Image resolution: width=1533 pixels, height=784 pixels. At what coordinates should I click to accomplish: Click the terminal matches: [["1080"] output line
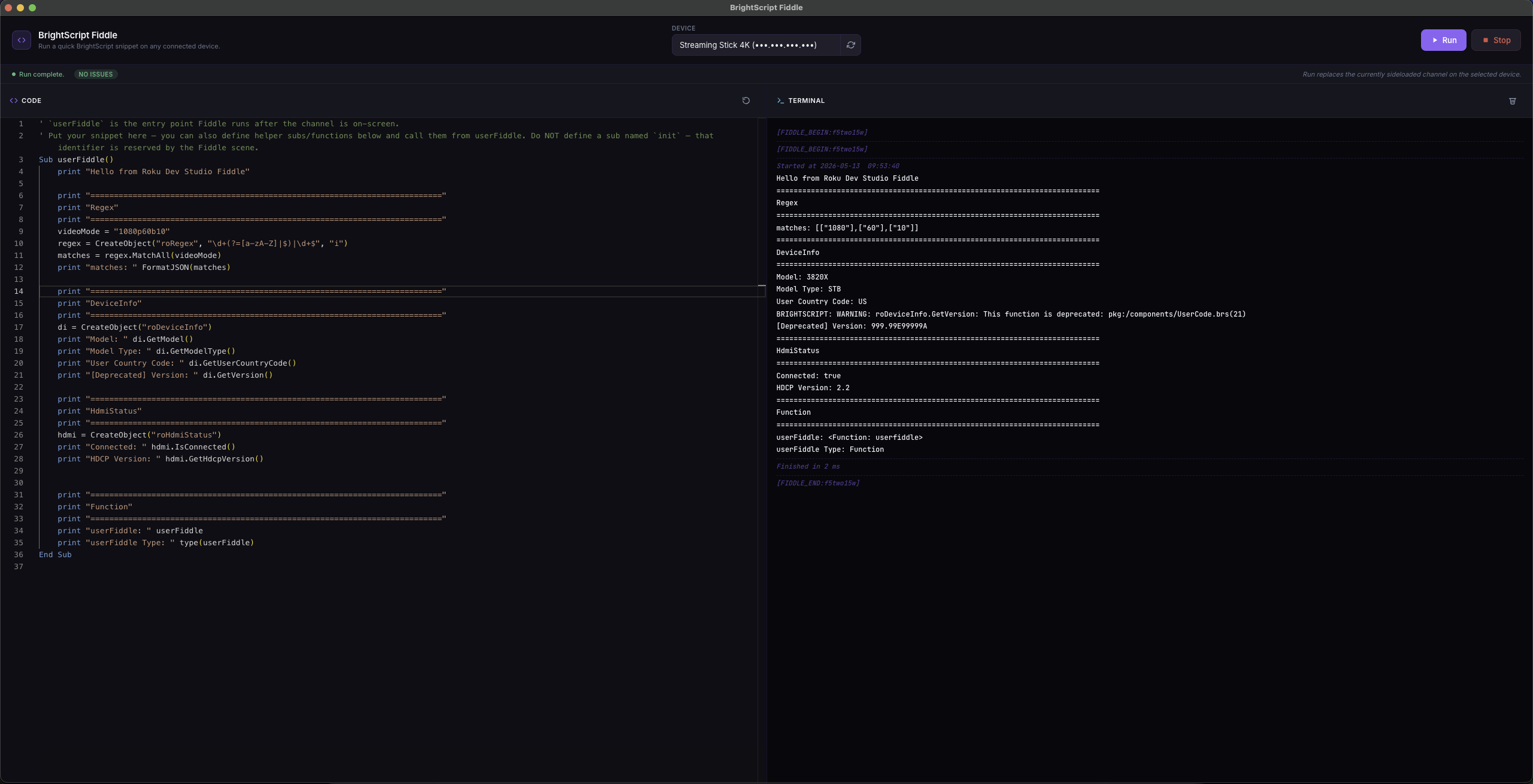click(x=847, y=228)
